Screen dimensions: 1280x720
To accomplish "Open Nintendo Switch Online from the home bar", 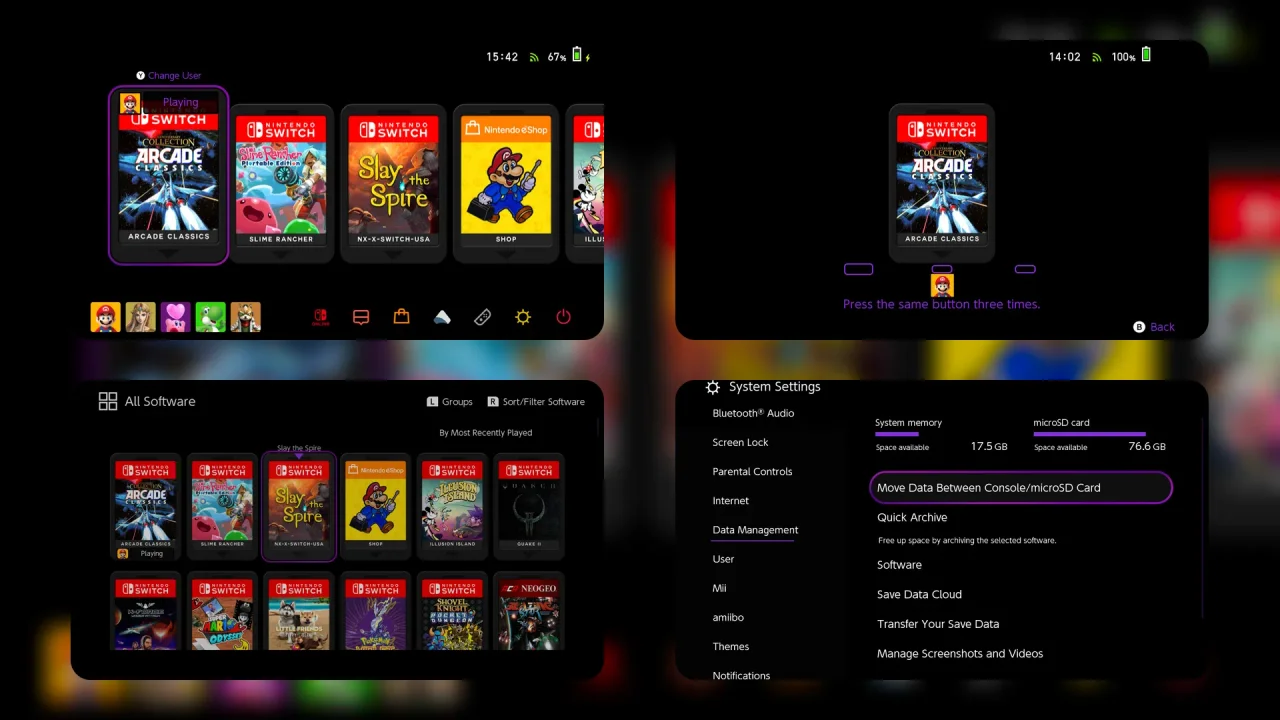I will pyautogui.click(x=321, y=317).
